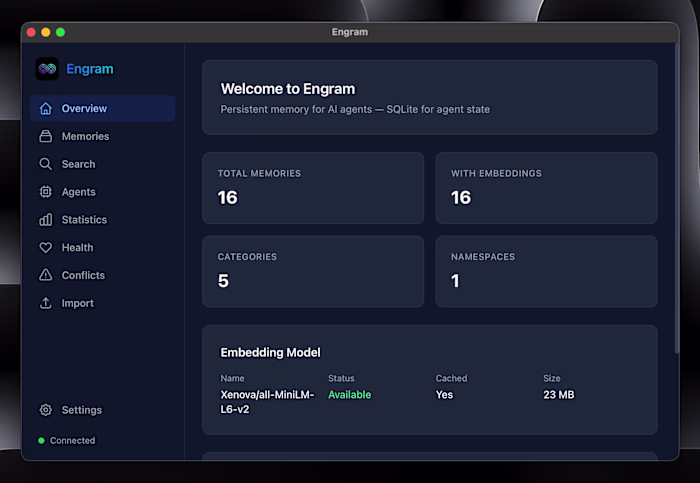This screenshot has width=700, height=483.
Task: Click the Name column label
Action: 232,378
